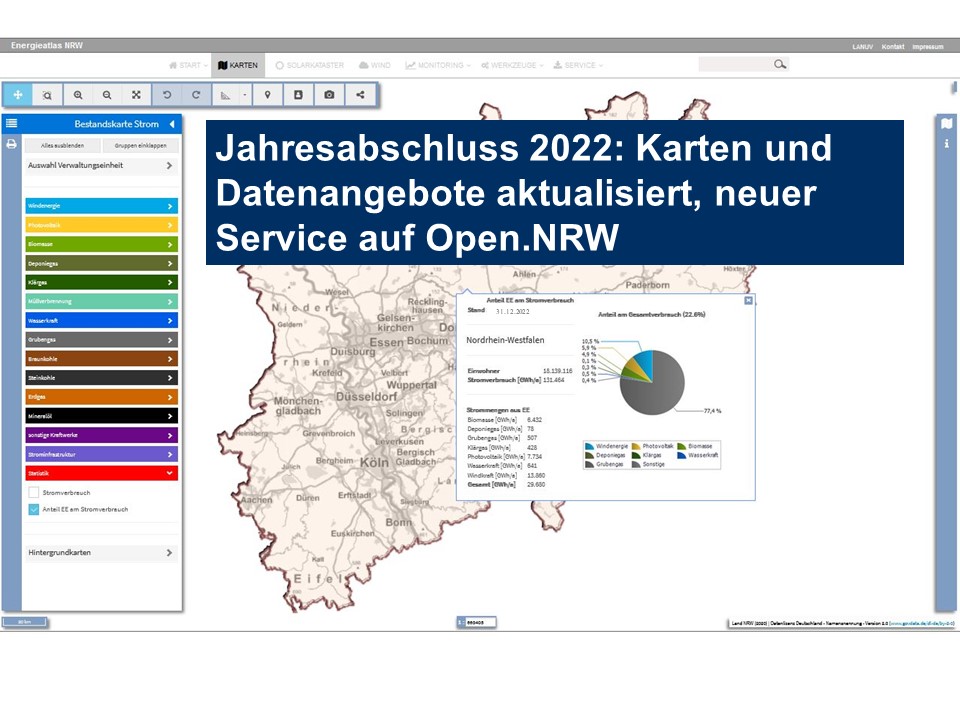Expand Auswahl Verwaltungseinheit
Screen dimensions: 960x720
[x=102, y=165]
